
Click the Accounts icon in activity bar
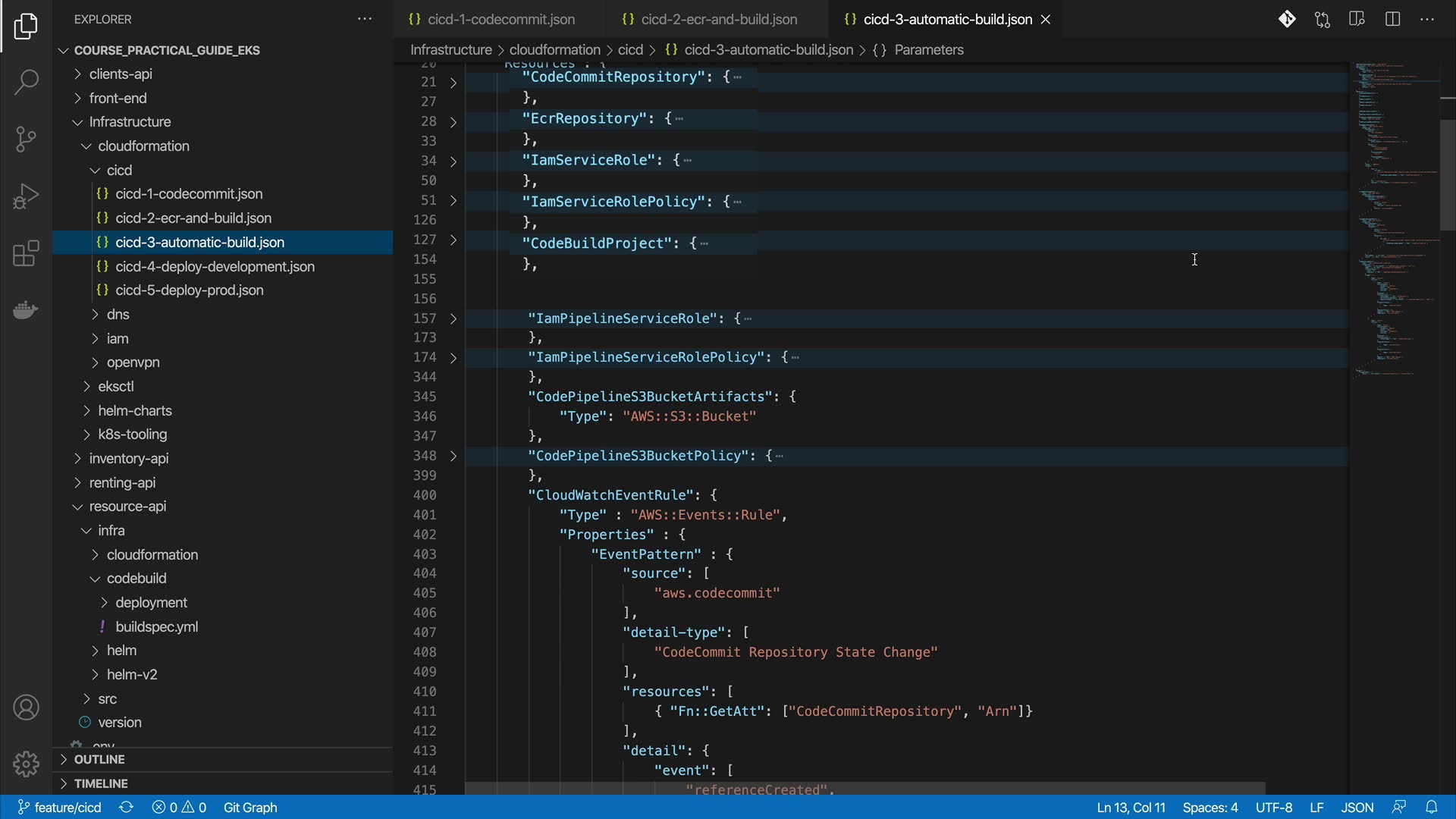click(26, 708)
